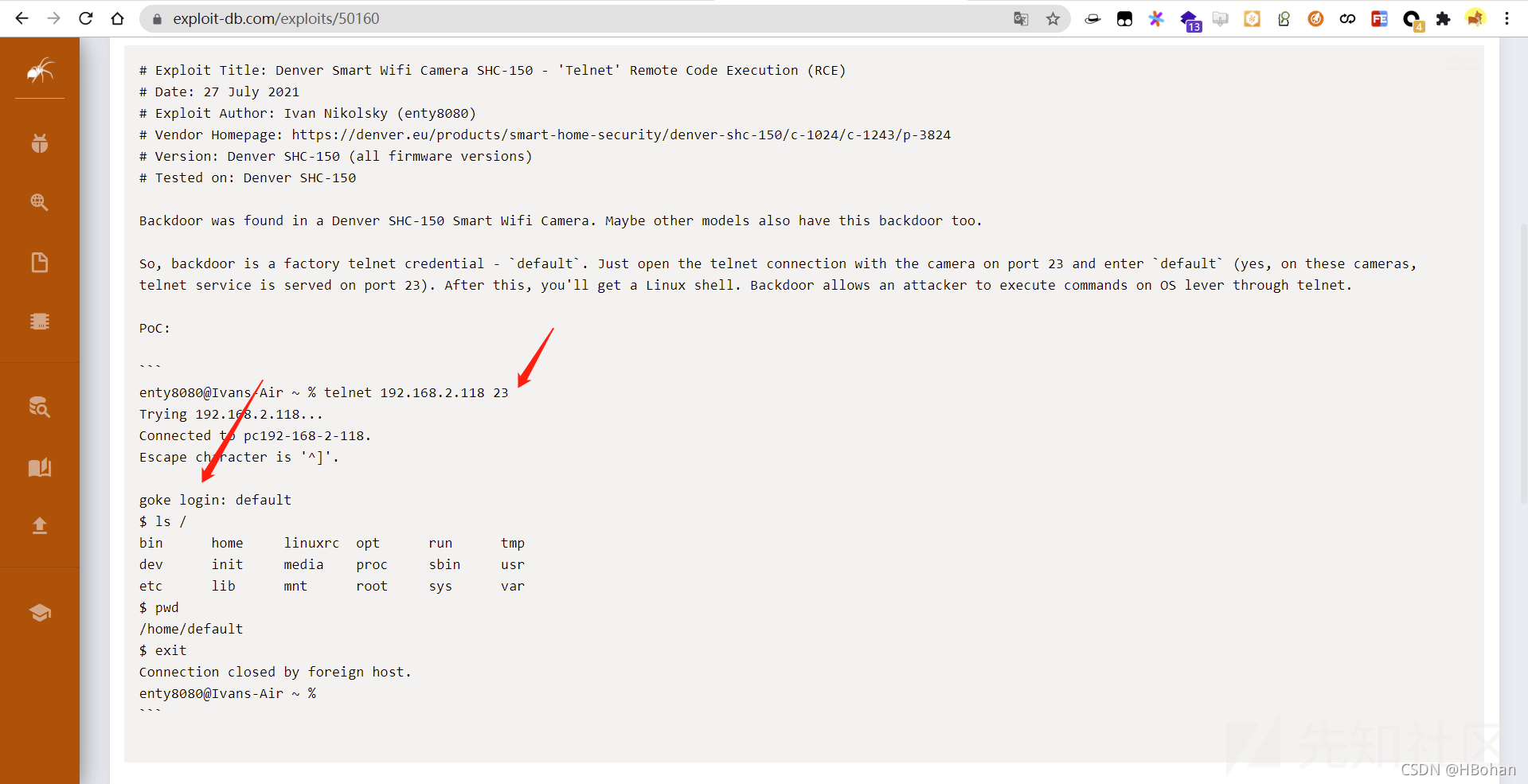This screenshot has width=1528, height=784.
Task: Open the Search Exploit-DB sidebar icon
Action: (40, 407)
